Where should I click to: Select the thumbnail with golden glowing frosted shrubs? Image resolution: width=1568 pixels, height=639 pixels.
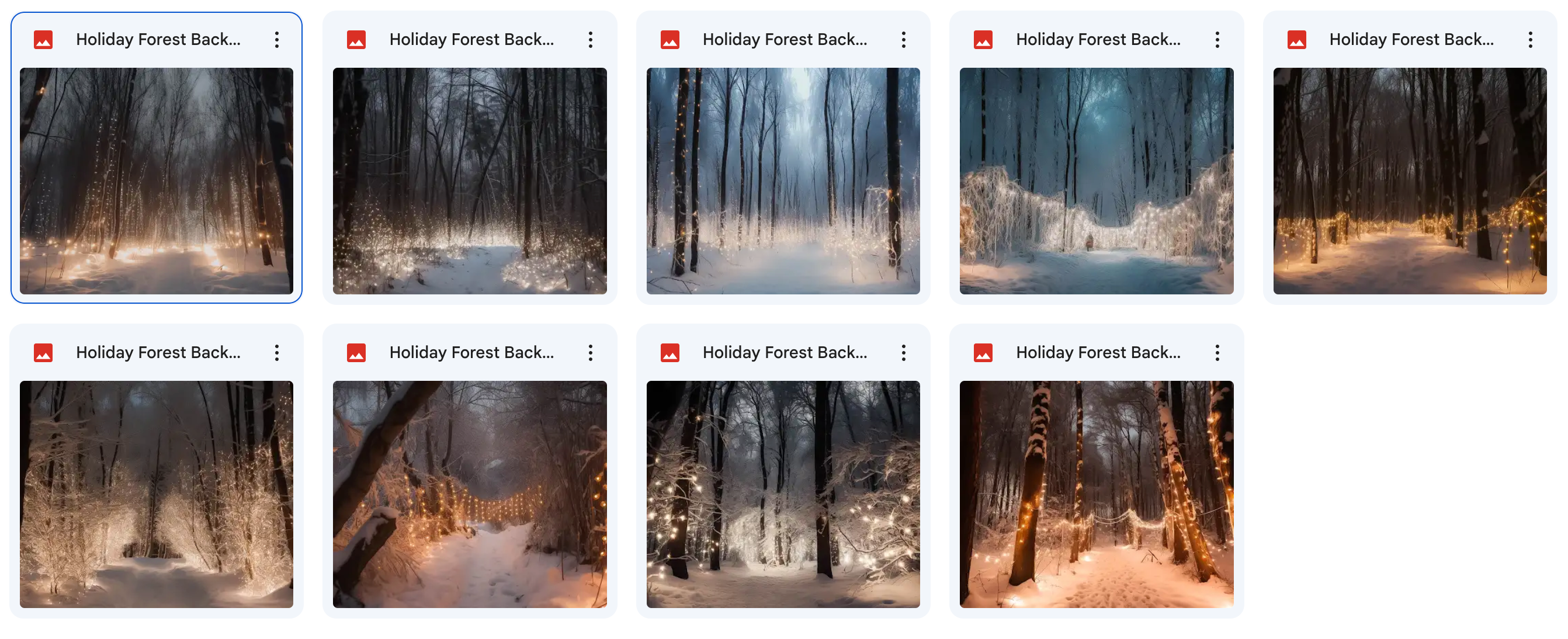[157, 494]
